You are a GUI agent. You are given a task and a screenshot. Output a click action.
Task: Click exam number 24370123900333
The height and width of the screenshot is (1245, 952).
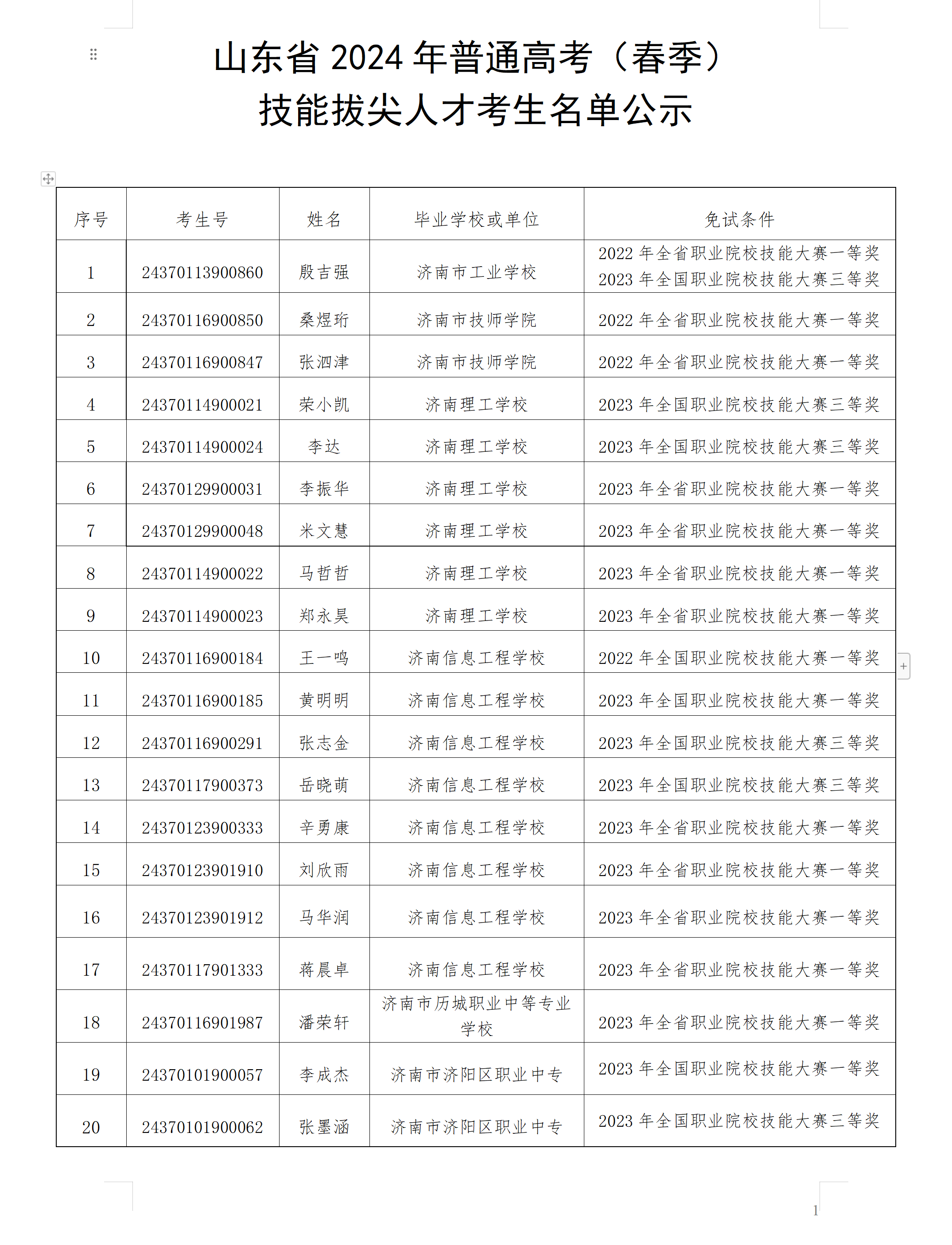(x=202, y=828)
